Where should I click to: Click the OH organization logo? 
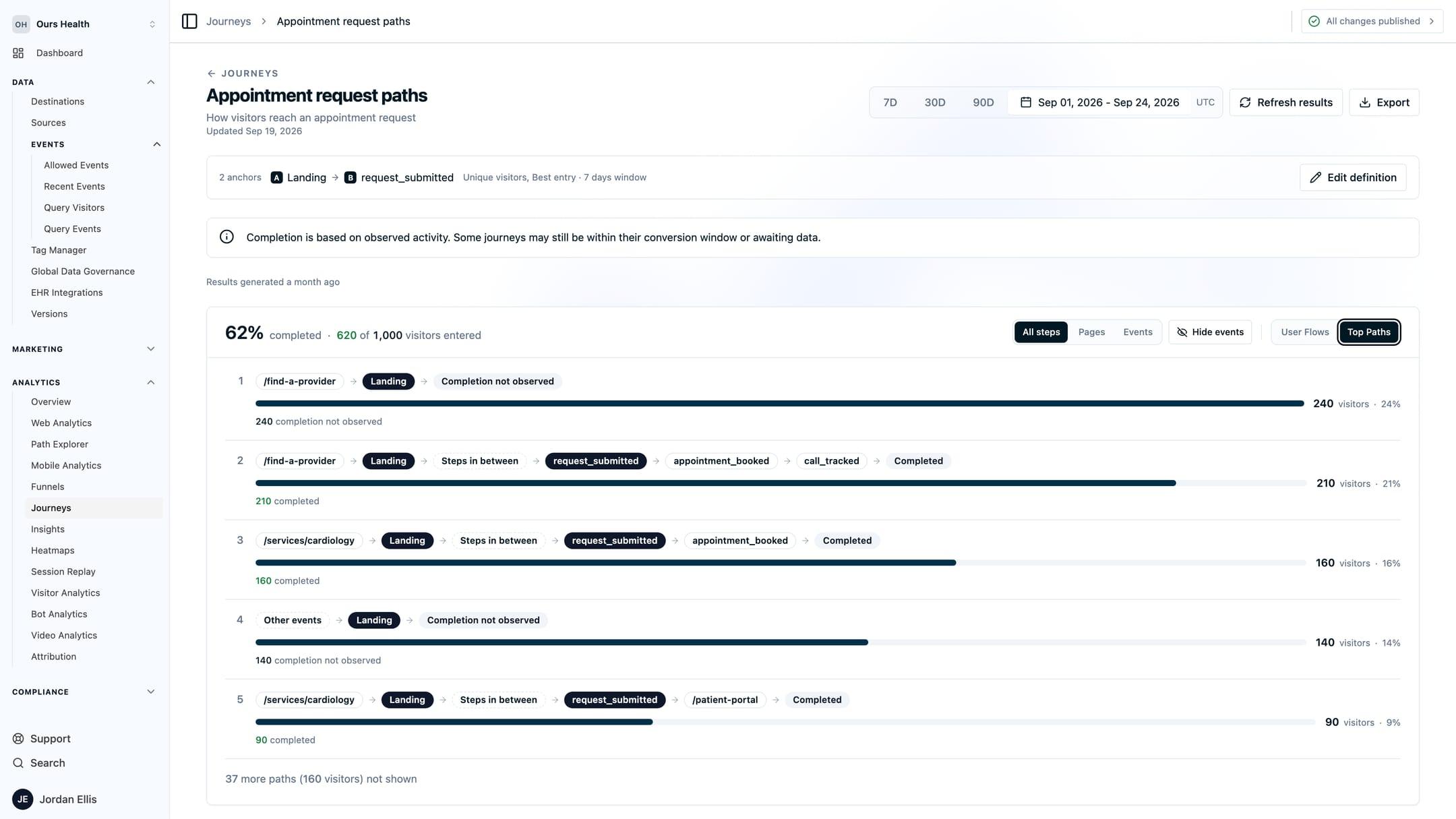click(x=21, y=24)
